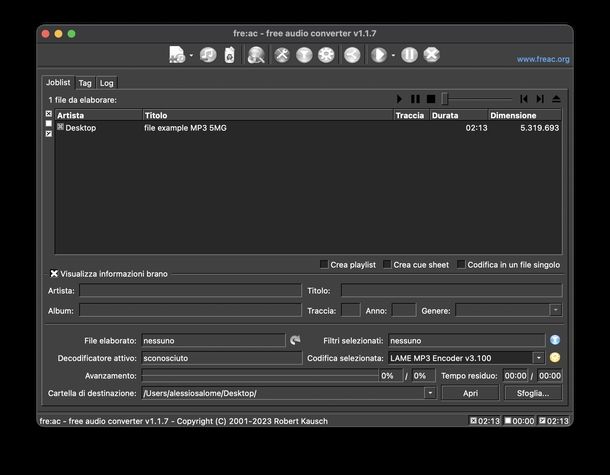This screenshot has width=610, height=475.
Task: Click the Add audio files toolbar icon
Action: pos(177,55)
